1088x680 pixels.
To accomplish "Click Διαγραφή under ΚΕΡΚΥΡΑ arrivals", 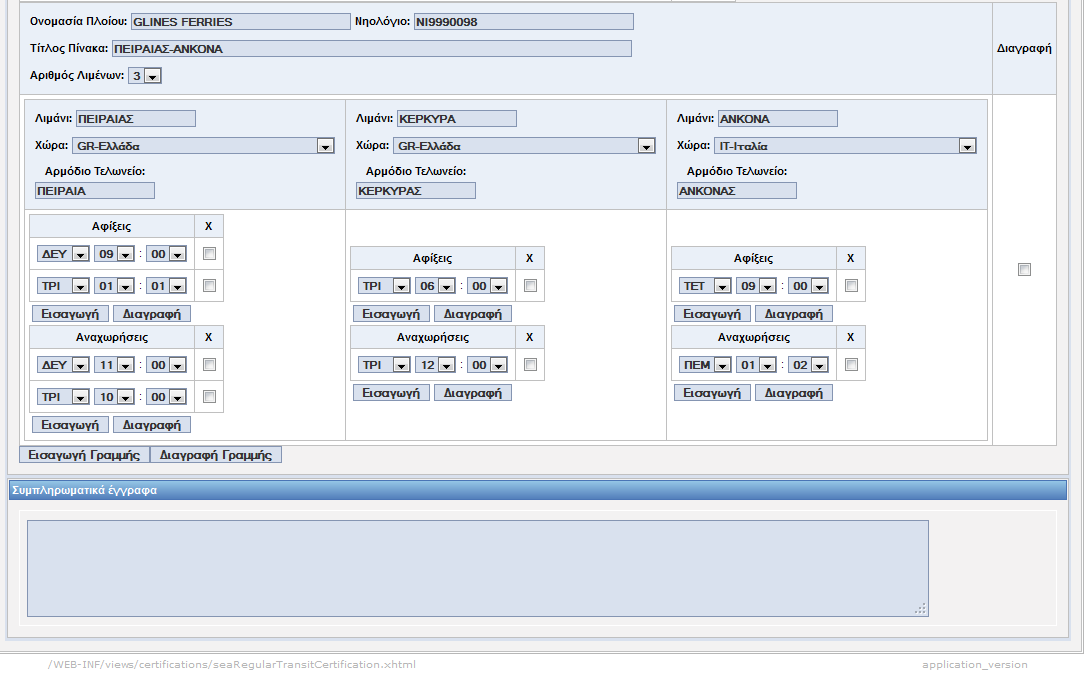I will click(x=473, y=314).
